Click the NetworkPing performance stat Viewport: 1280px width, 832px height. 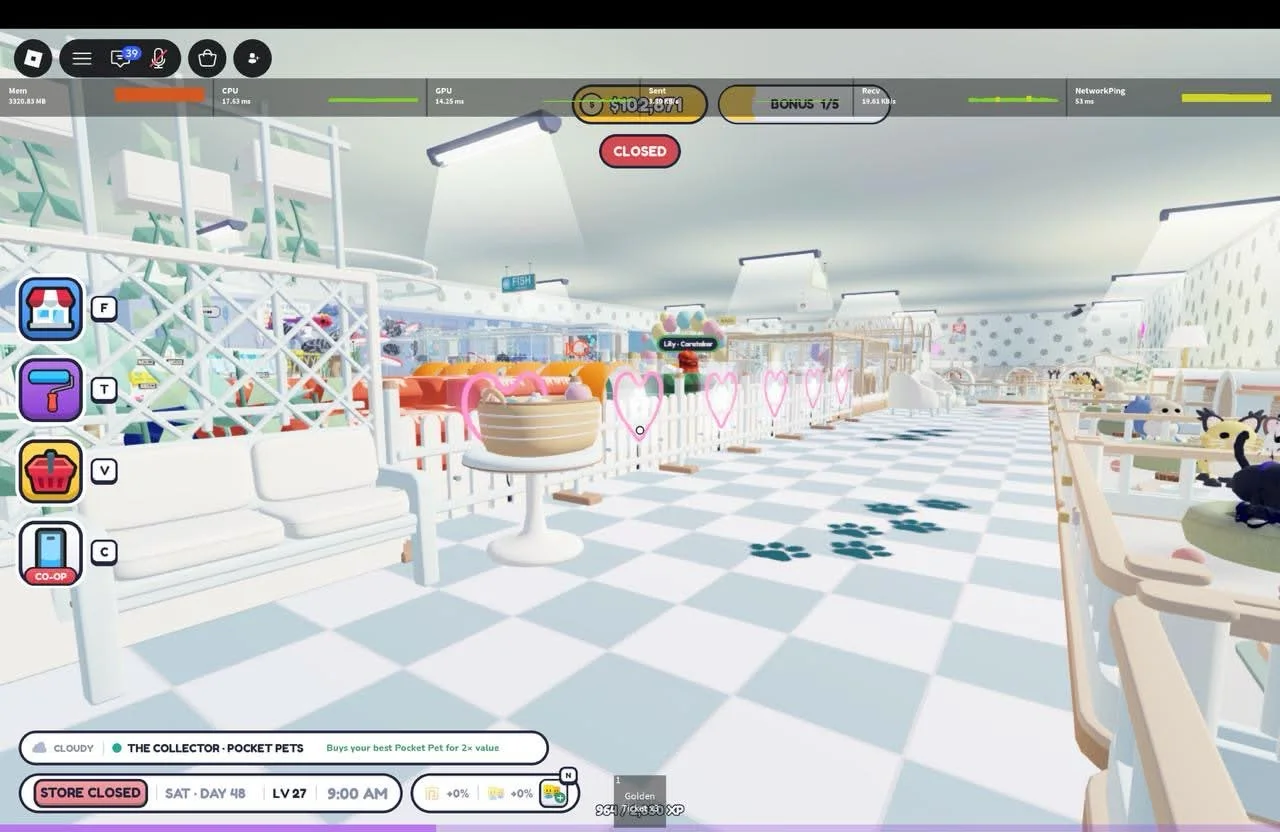tap(1172, 97)
